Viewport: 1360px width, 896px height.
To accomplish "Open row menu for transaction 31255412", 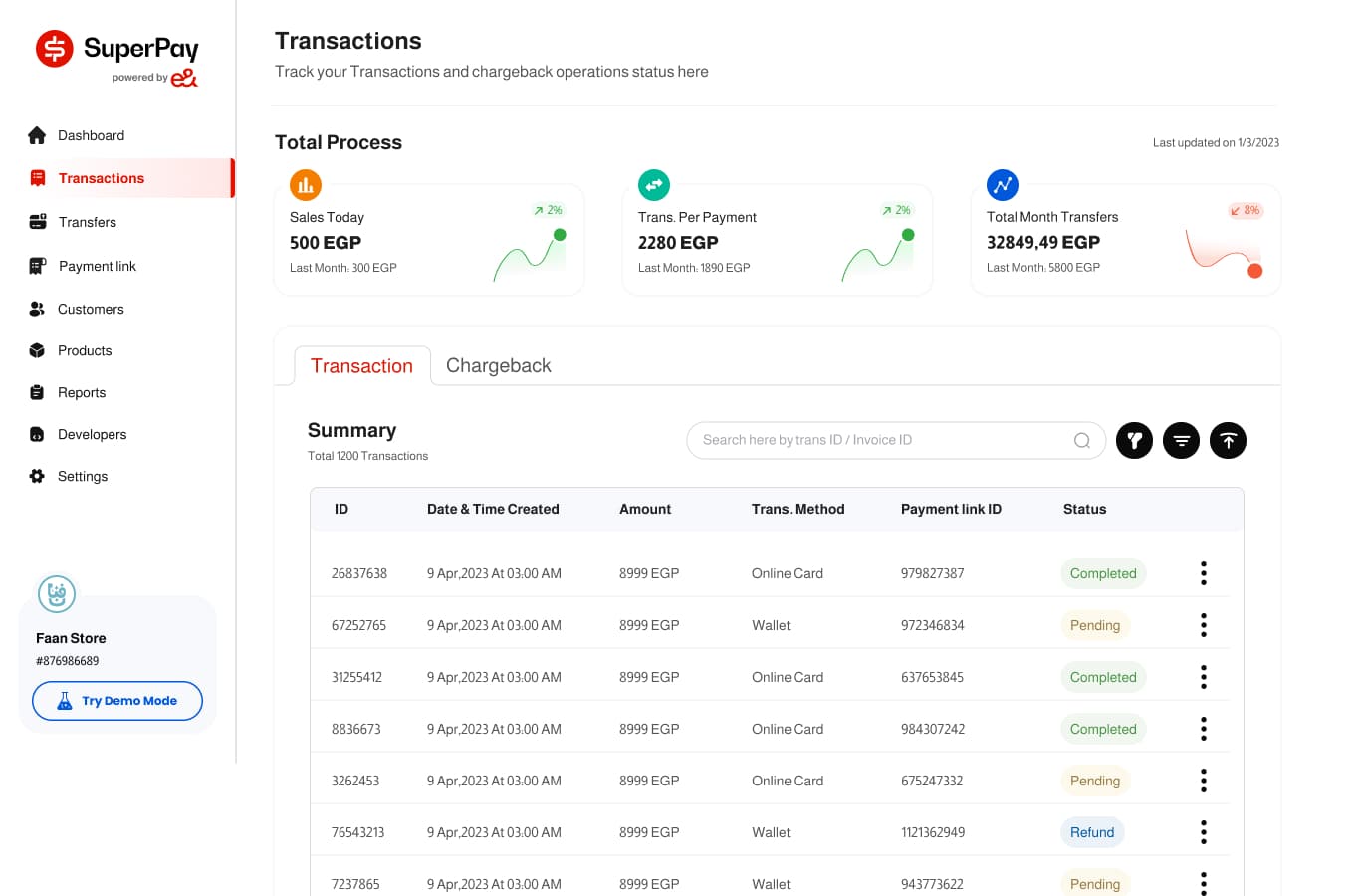I will tap(1204, 677).
